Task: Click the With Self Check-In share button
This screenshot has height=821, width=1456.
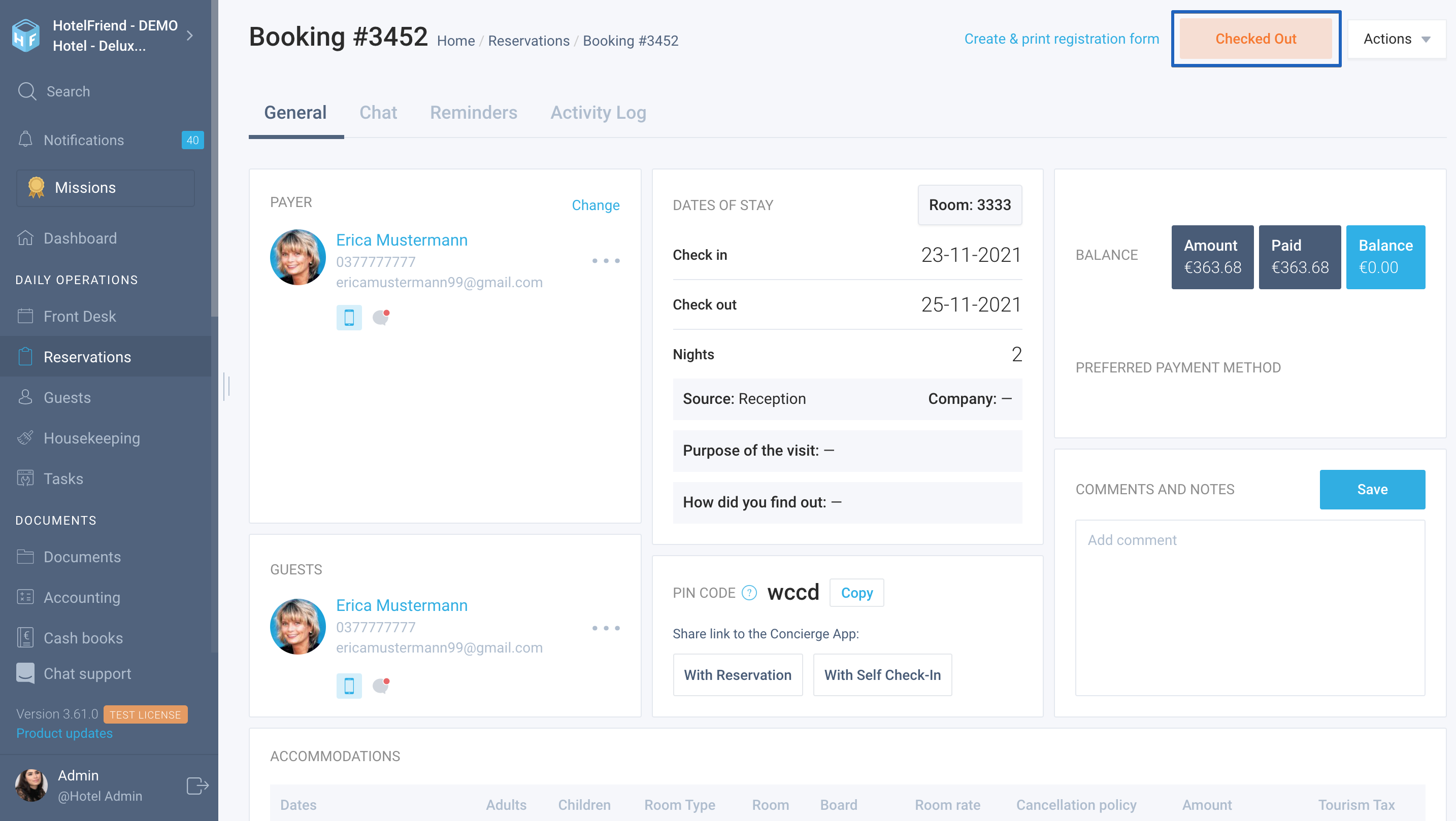Action: click(882, 675)
